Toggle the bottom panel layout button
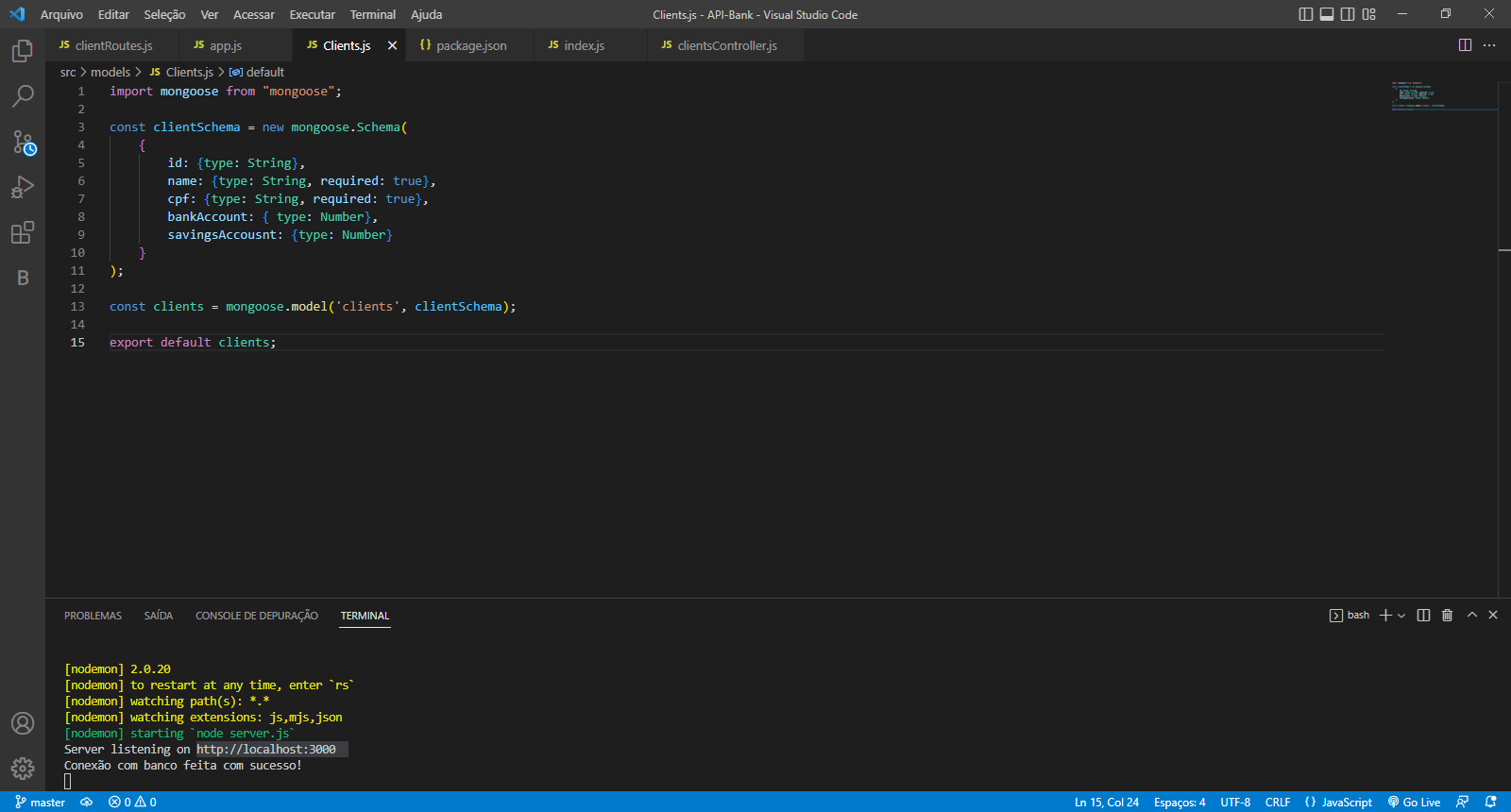 pyautogui.click(x=1327, y=14)
